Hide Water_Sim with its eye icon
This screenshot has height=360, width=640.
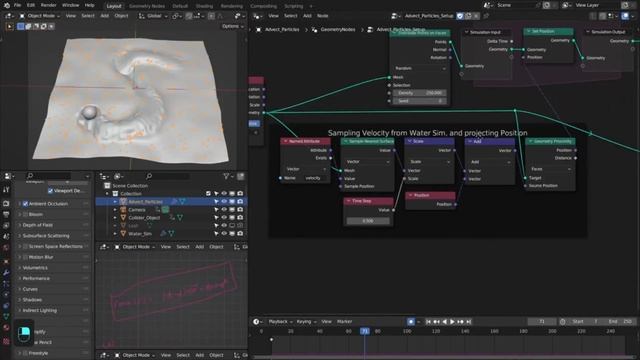click(224, 233)
